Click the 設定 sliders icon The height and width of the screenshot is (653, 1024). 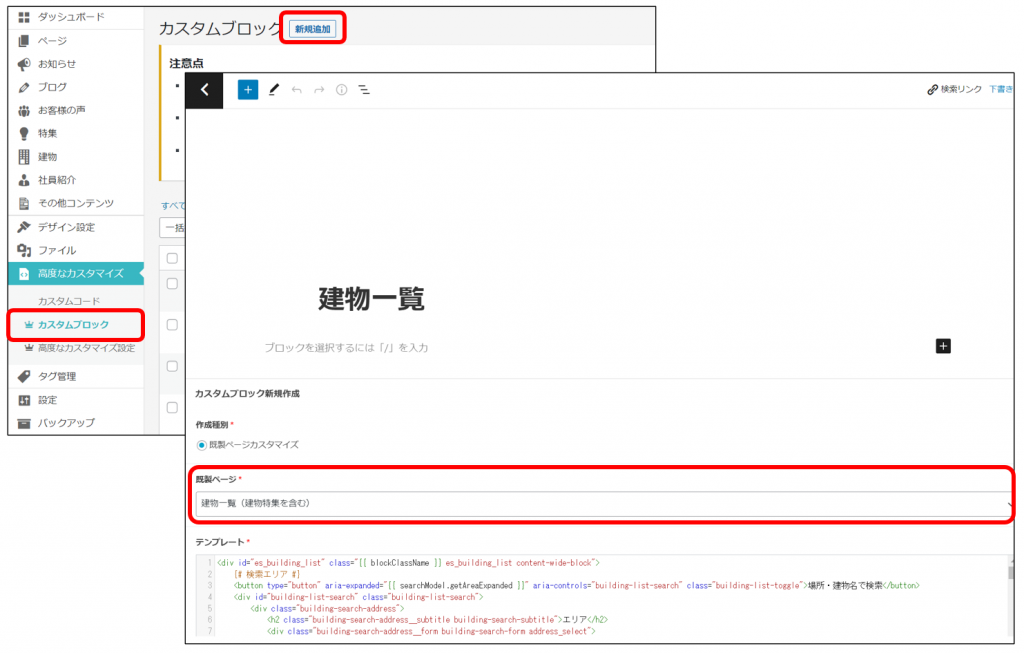(24, 400)
